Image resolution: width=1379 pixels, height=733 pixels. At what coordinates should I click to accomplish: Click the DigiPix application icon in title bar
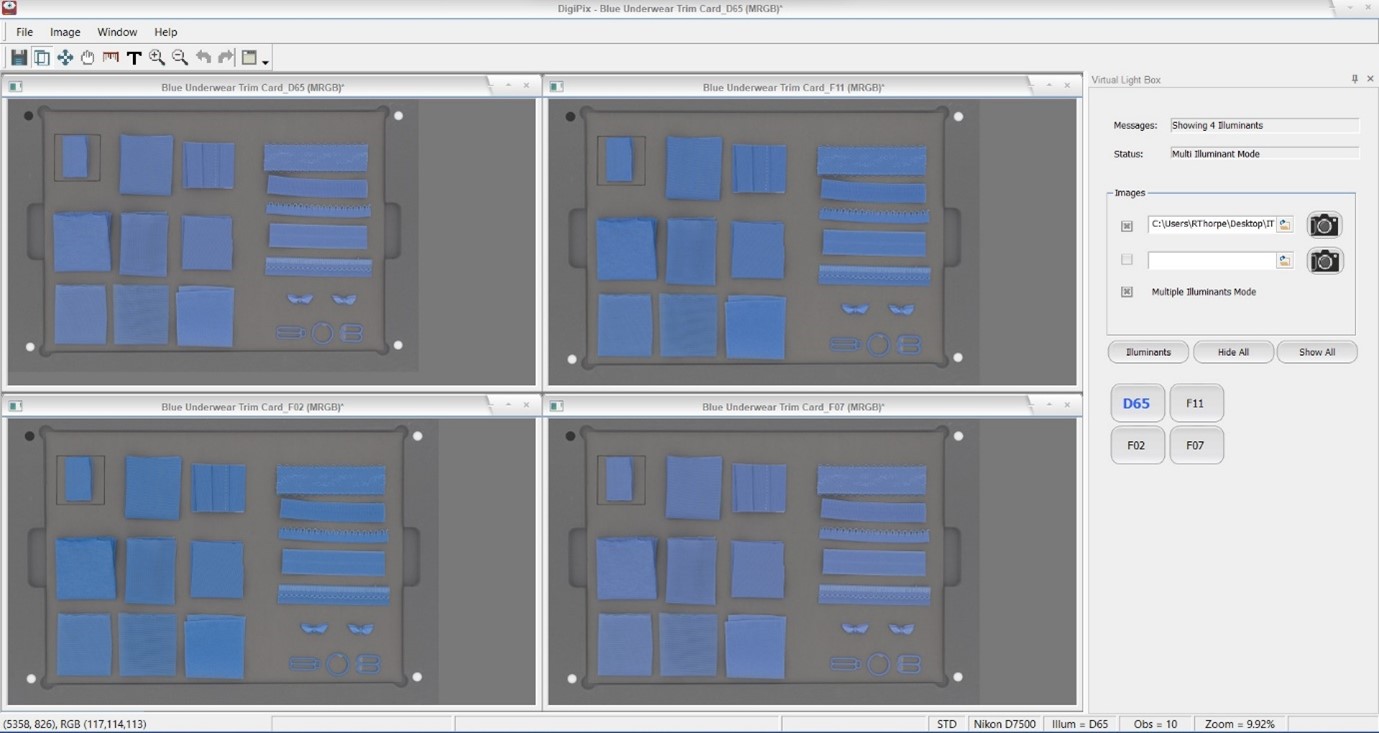click(9, 7)
